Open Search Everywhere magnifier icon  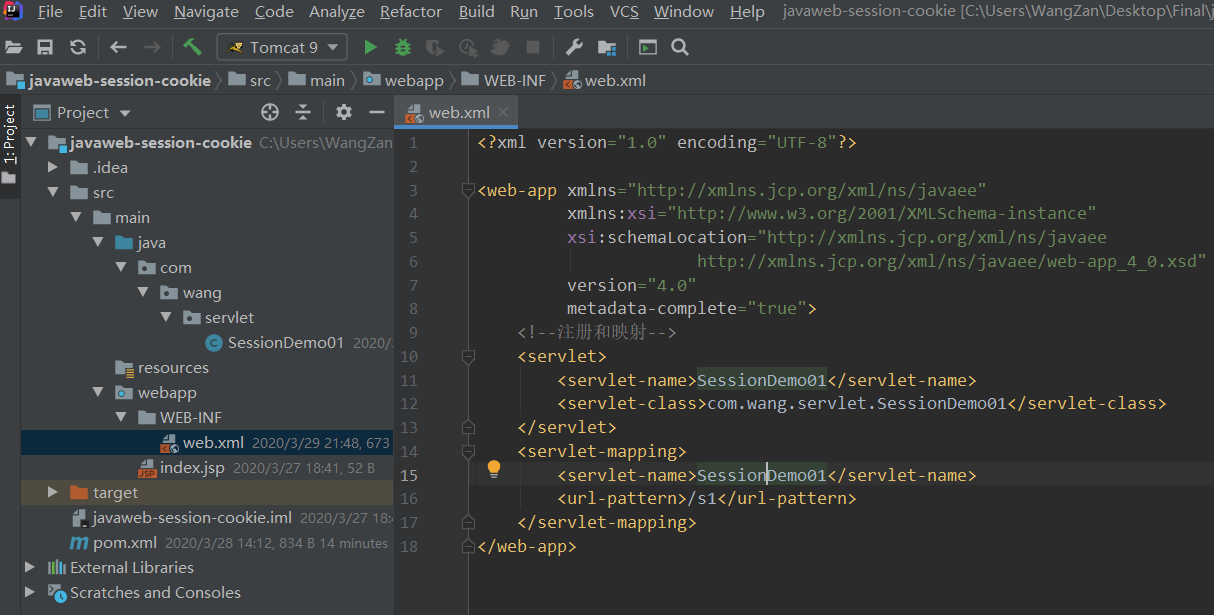680,47
